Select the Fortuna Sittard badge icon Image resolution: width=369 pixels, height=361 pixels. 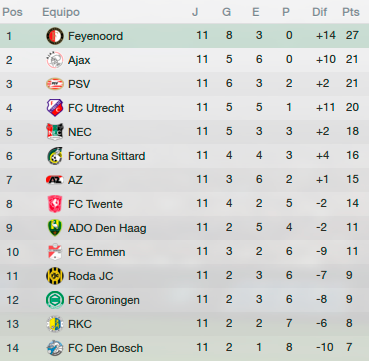point(55,156)
